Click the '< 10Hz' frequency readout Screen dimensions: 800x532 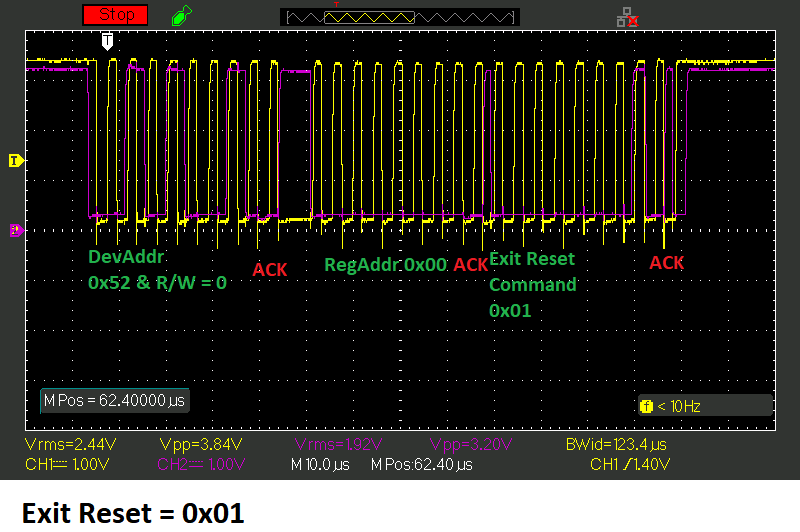[x=679, y=406]
